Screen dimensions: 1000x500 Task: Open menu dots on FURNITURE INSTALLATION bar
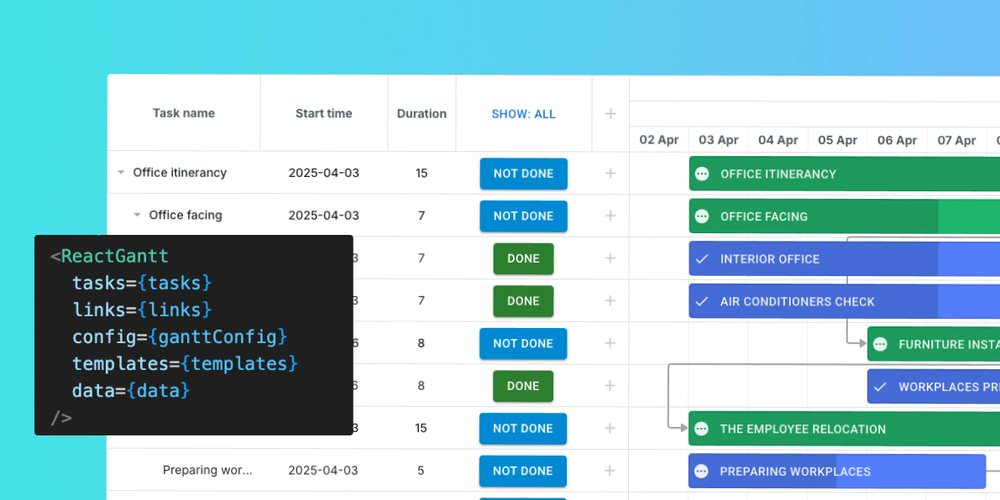880,344
